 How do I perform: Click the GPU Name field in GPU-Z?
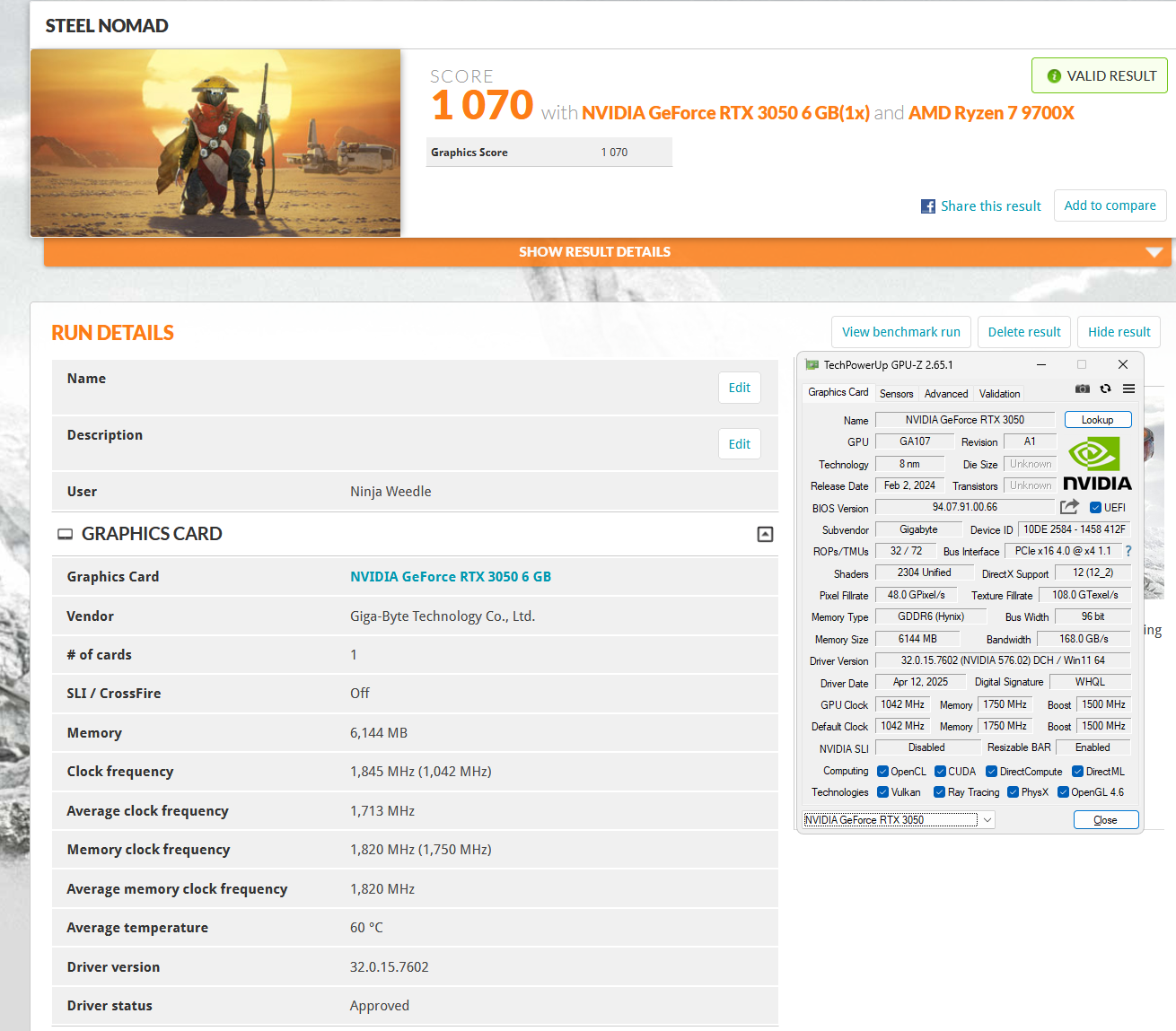[x=965, y=420]
